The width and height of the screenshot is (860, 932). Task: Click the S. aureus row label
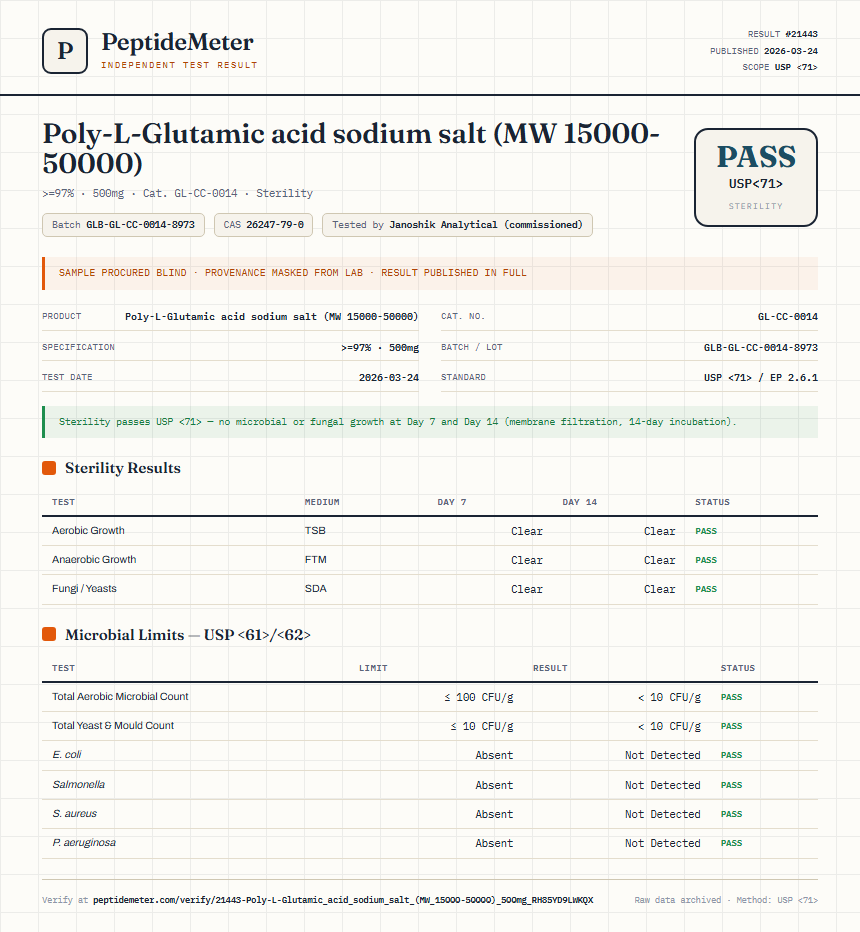(74, 814)
